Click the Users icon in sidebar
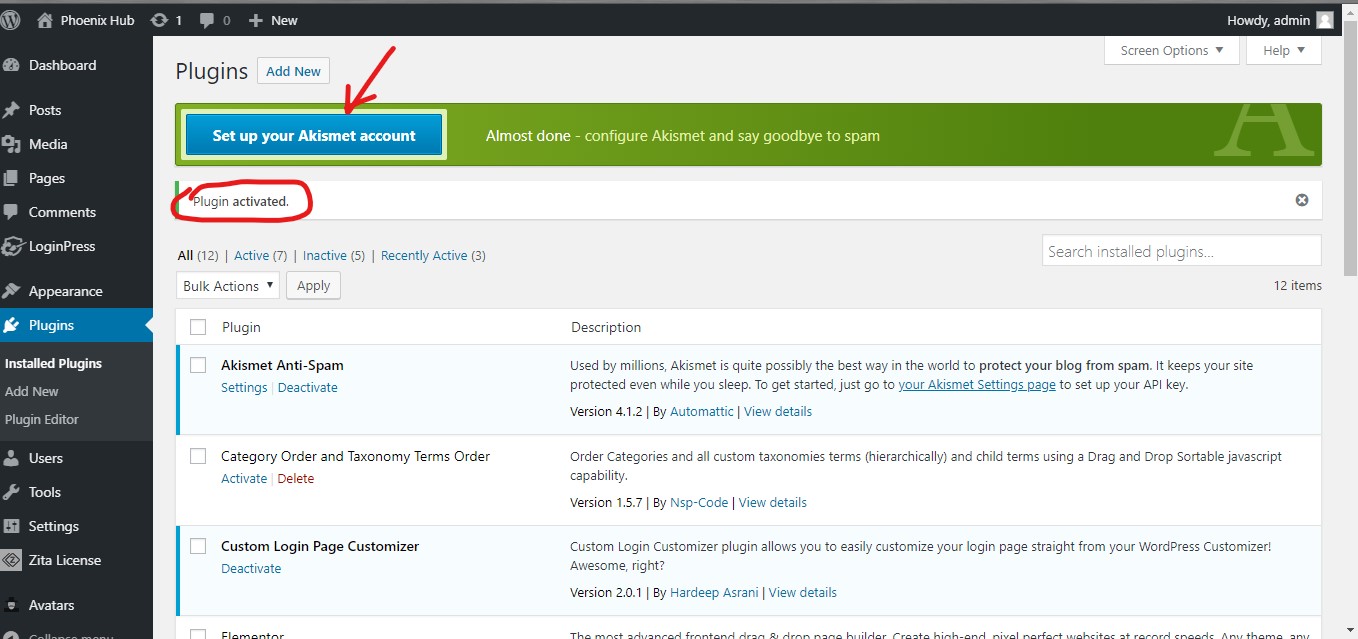 [12, 458]
